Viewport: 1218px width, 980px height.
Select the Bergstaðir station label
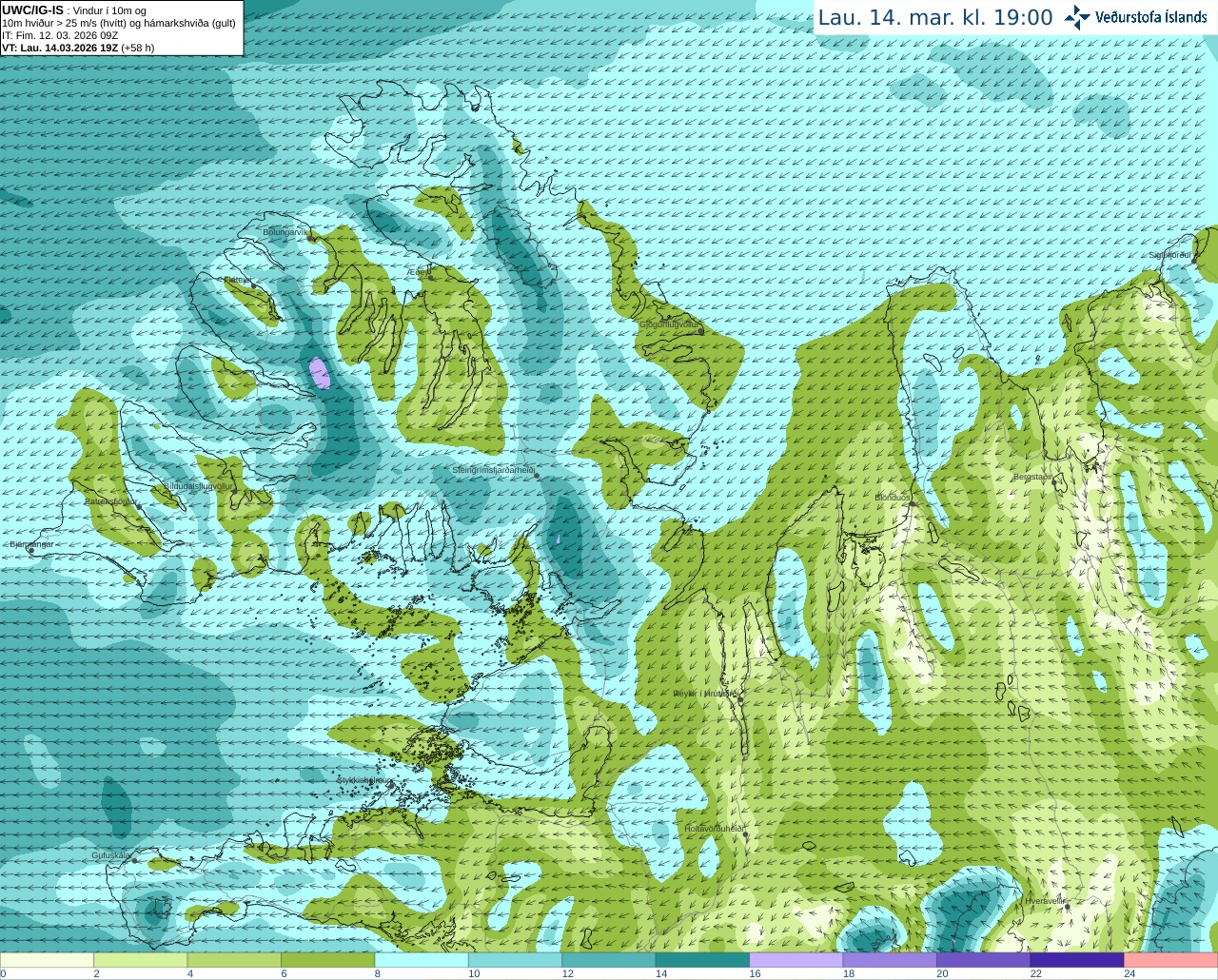tap(1033, 477)
